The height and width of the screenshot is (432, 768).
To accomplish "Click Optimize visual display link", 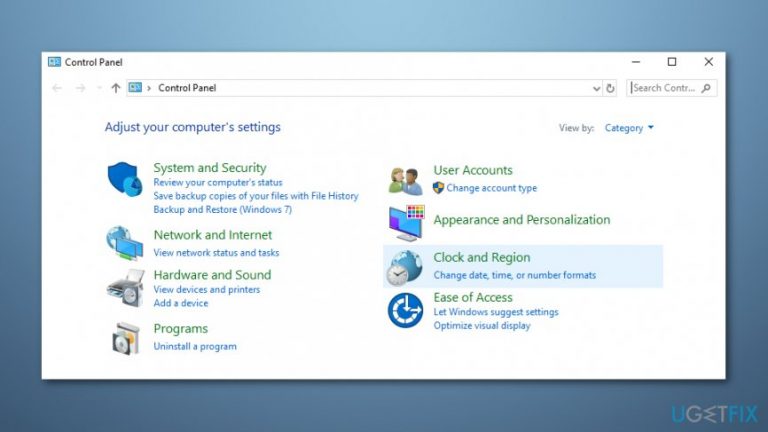I will pyautogui.click(x=482, y=326).
